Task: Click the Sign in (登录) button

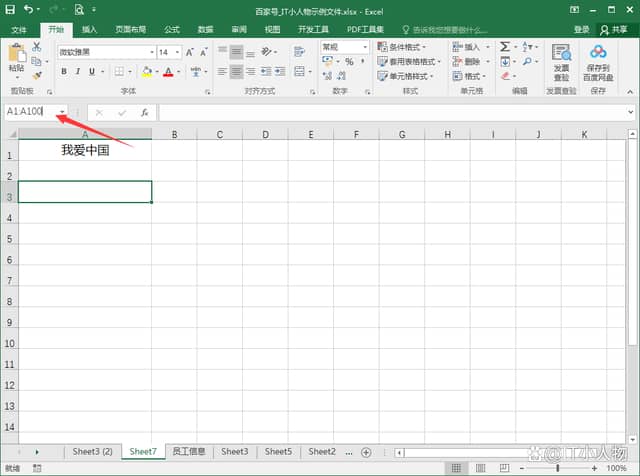Action: 582,29
